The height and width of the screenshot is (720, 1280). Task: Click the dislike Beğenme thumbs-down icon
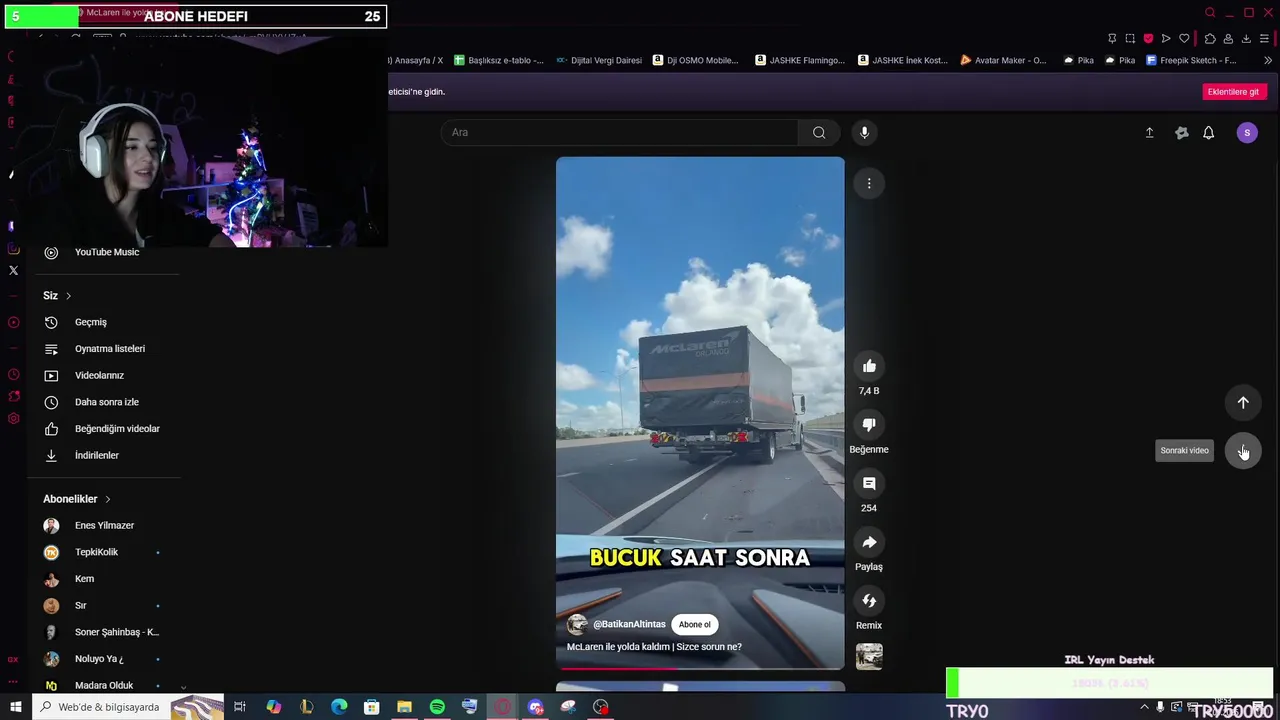(x=869, y=425)
